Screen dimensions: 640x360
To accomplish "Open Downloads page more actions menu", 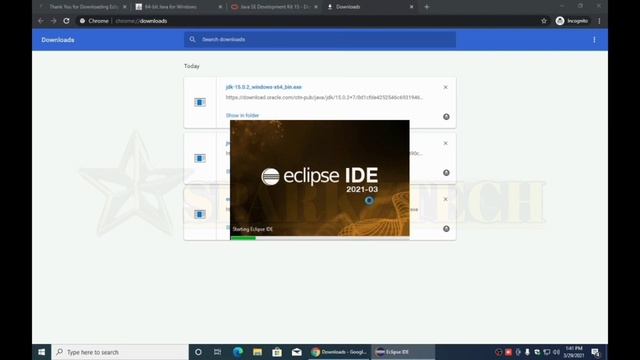I will point(594,40).
